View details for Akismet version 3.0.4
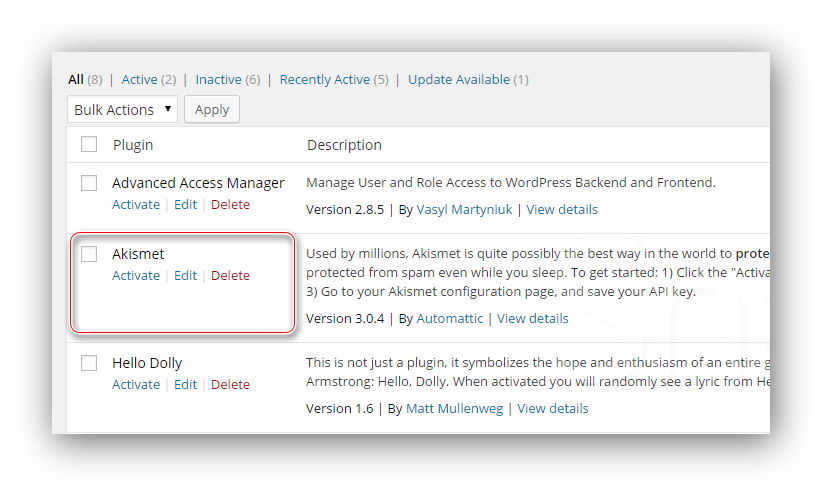The height and width of the screenshot is (486, 822). pos(532,318)
